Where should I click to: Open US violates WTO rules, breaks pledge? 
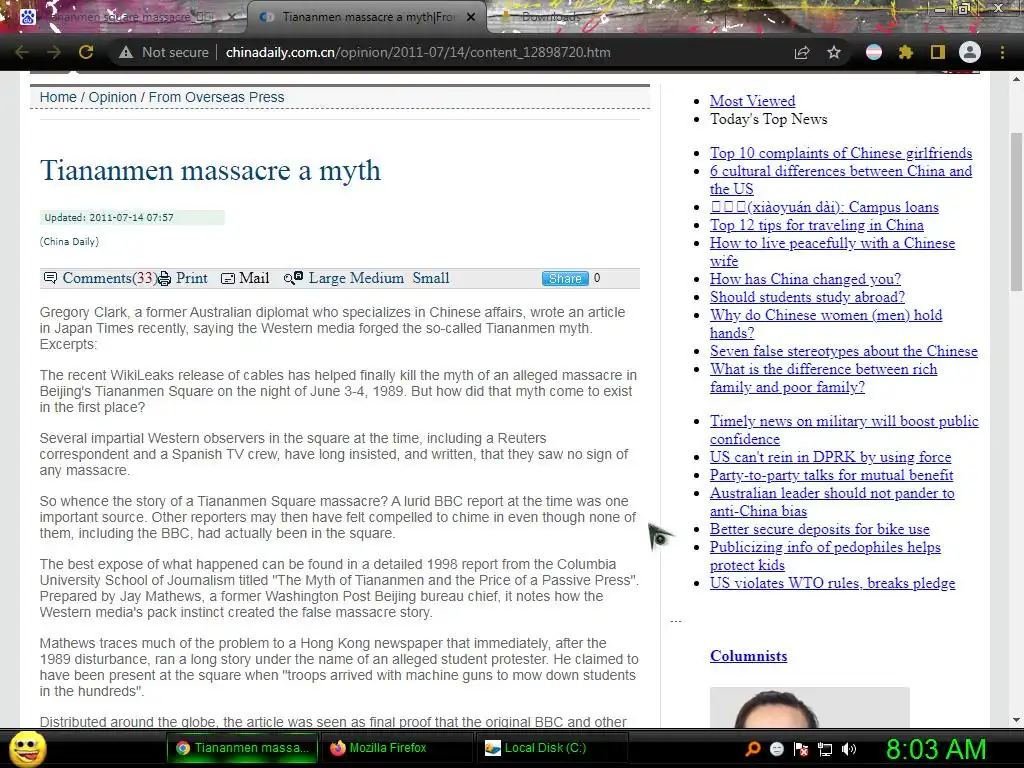833,583
